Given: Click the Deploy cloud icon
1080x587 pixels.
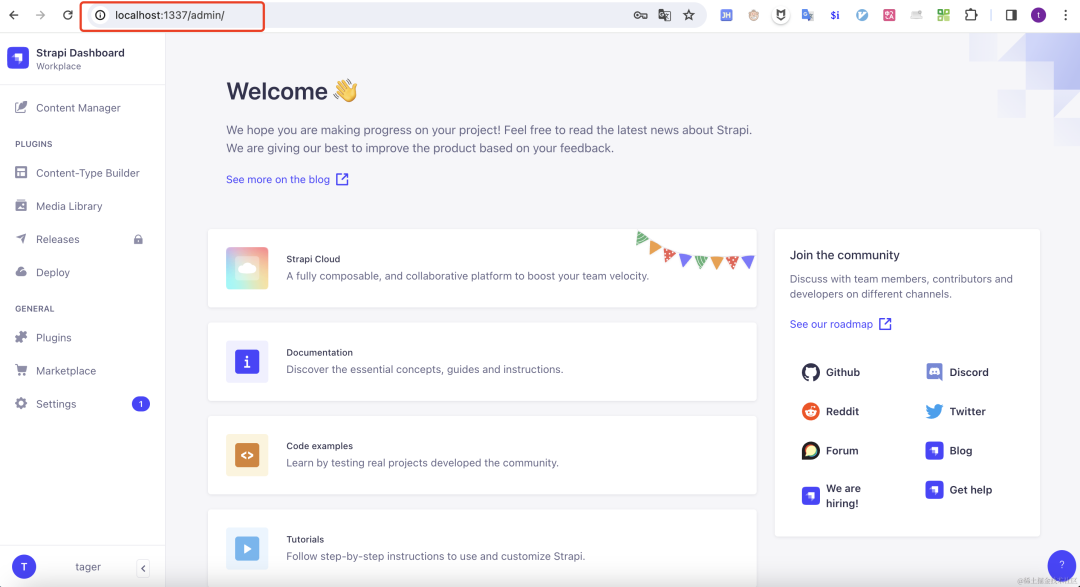Looking at the screenshot, I should (x=21, y=271).
